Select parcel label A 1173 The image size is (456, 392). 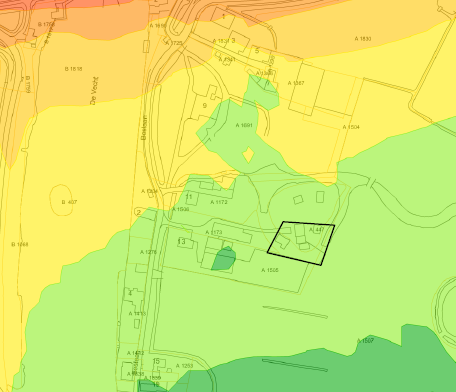click(x=214, y=232)
